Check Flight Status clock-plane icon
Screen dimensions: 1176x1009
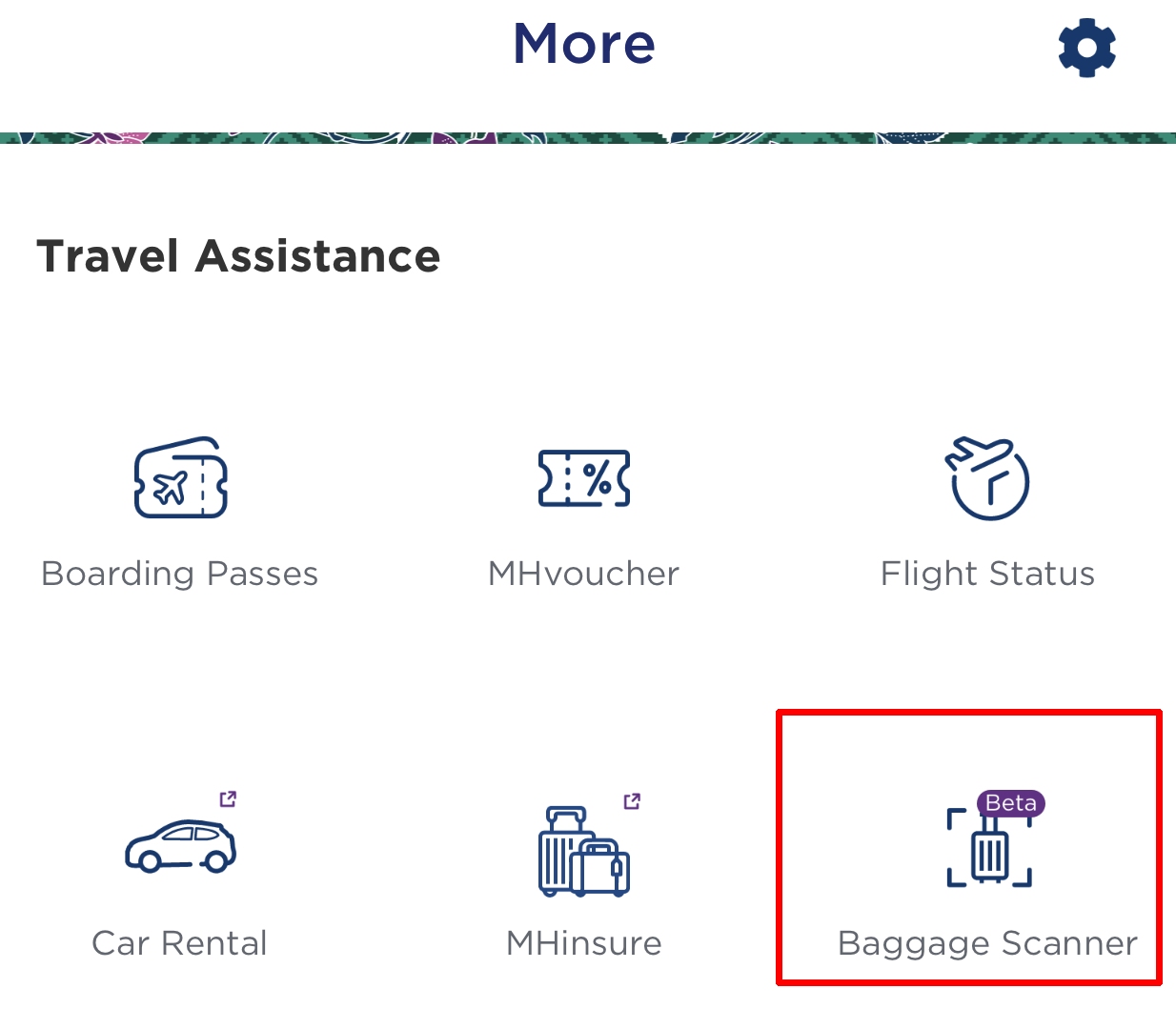pyautogui.click(x=987, y=478)
